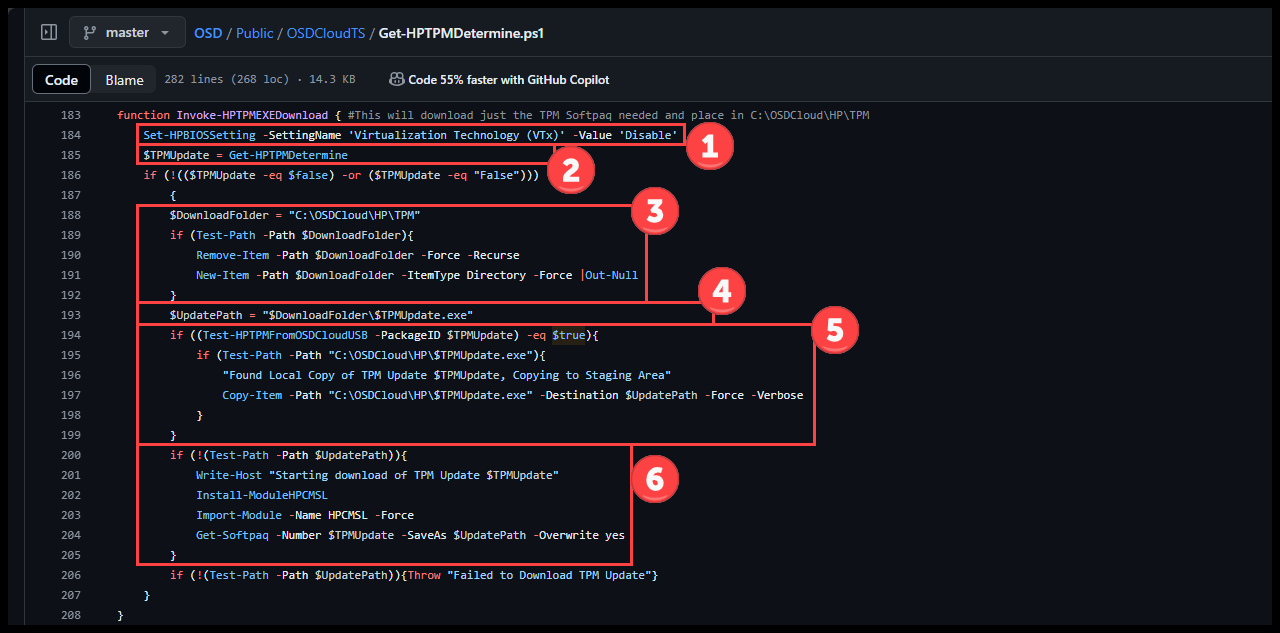Click the GitHub Copilot robot icon
Viewport: 1280px width, 633px height.
(x=396, y=79)
